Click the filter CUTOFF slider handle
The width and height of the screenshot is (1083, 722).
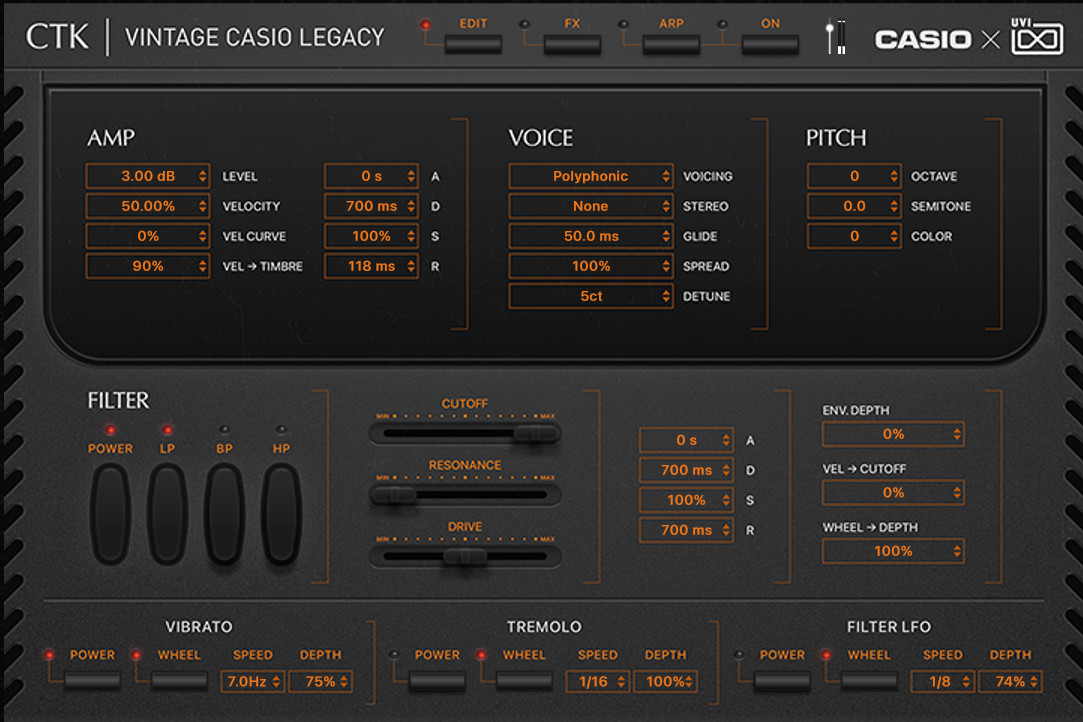537,433
